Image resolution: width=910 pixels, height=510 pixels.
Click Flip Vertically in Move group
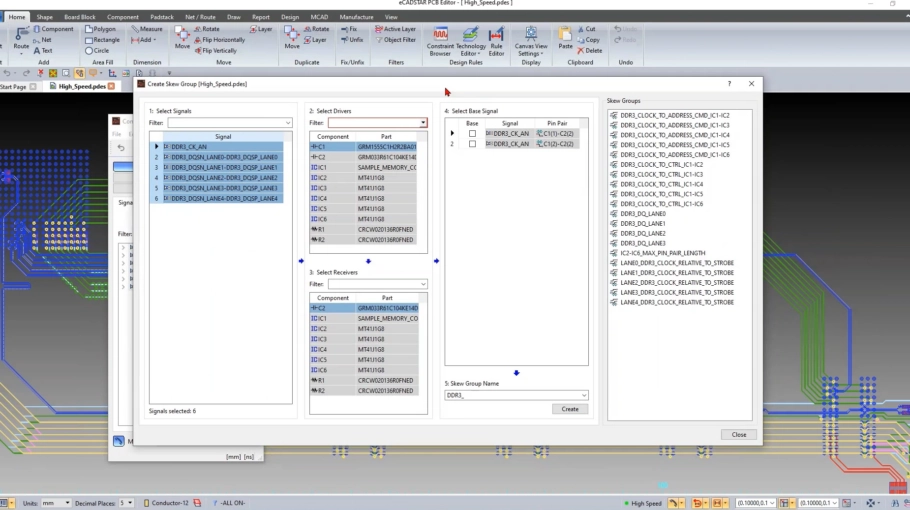coord(216,50)
